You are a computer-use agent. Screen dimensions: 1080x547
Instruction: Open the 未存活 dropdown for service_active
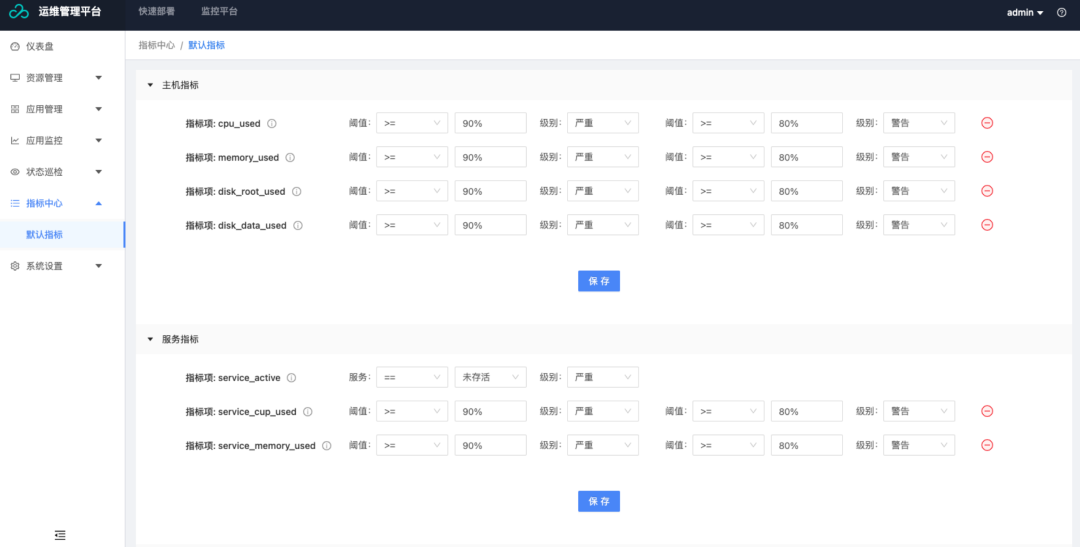point(490,378)
